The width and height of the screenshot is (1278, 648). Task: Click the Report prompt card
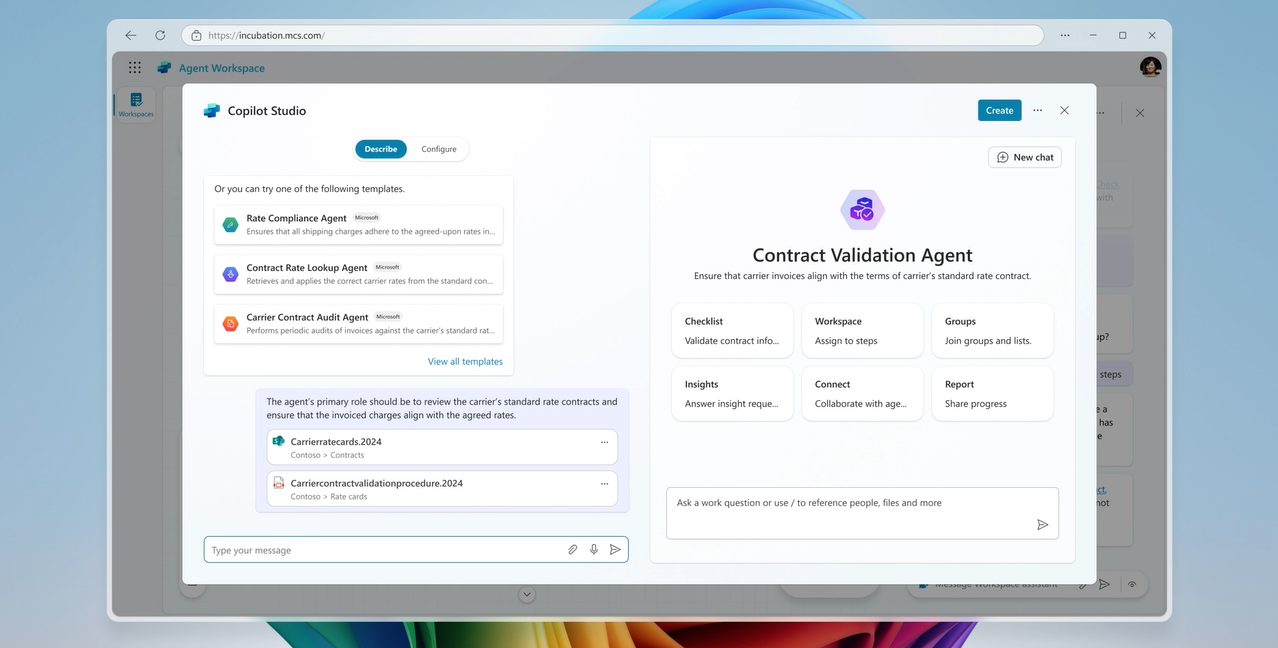tap(992, 394)
